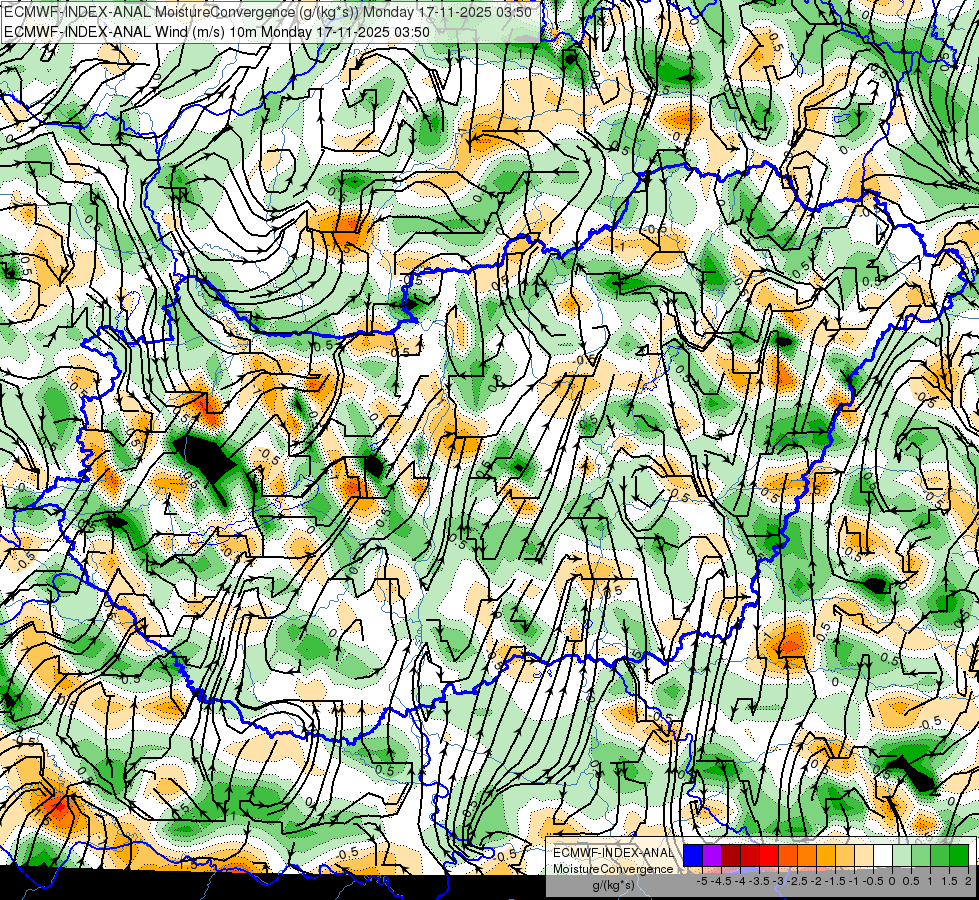The image size is (979, 900).
Task: Click the legend tick value -2
Action: coord(816,881)
